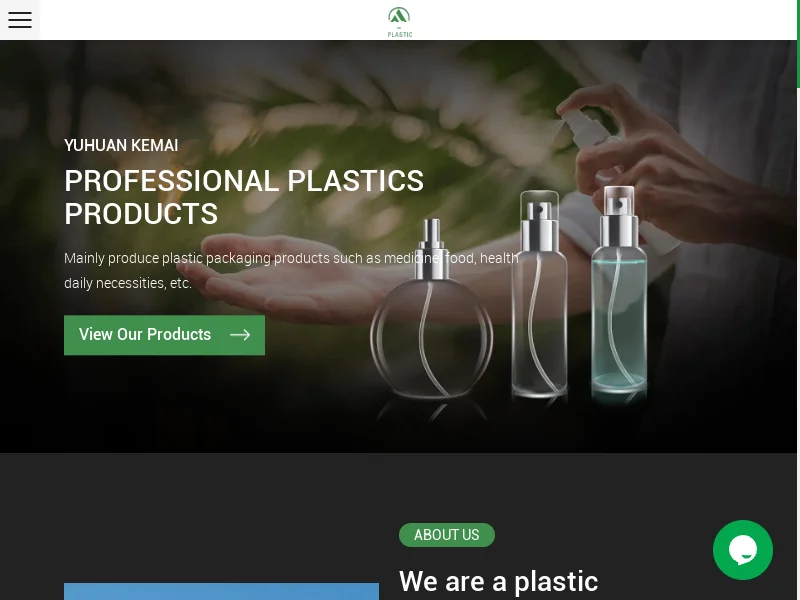Click the spray bottle with teal liquid
This screenshot has width=800, height=600.
tap(619, 291)
